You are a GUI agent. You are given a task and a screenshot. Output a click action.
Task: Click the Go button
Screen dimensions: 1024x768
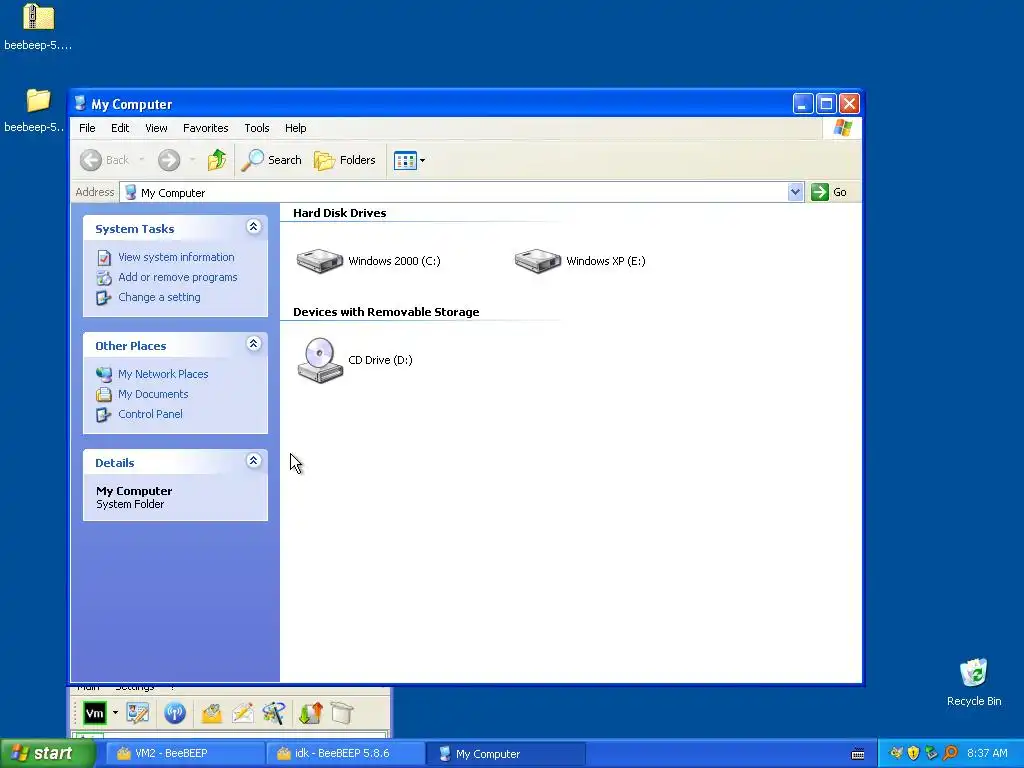click(x=829, y=192)
